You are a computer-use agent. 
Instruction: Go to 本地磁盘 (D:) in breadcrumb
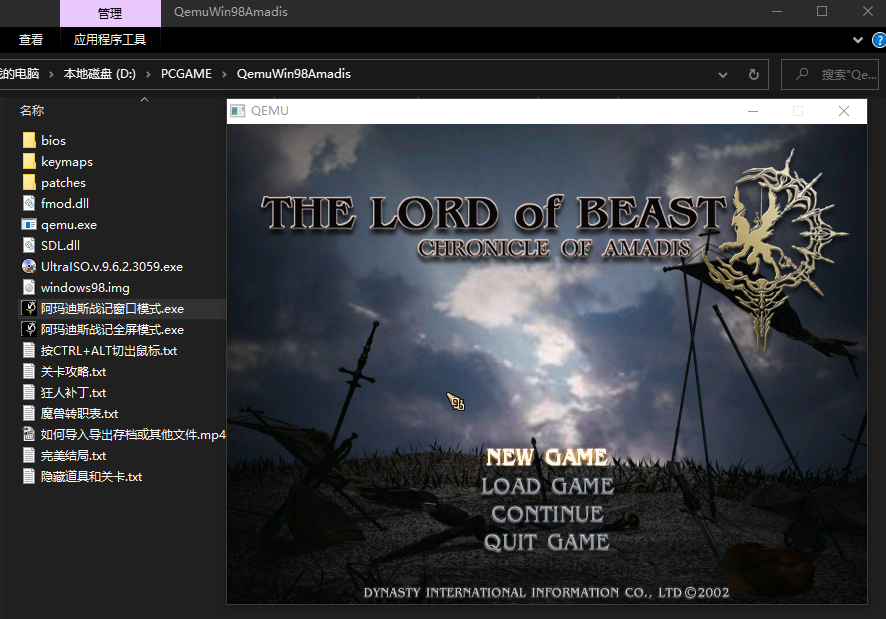[x=99, y=74]
